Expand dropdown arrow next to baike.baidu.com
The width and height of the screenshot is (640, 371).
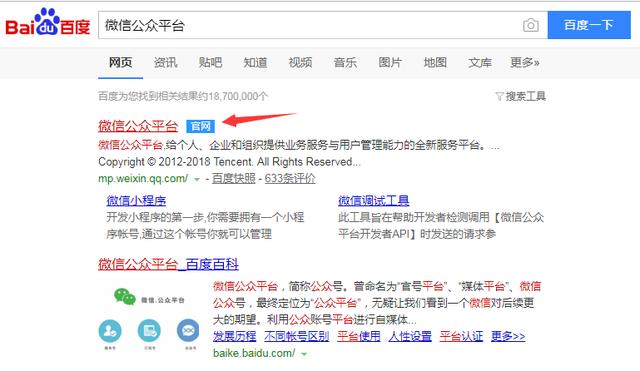click(304, 354)
